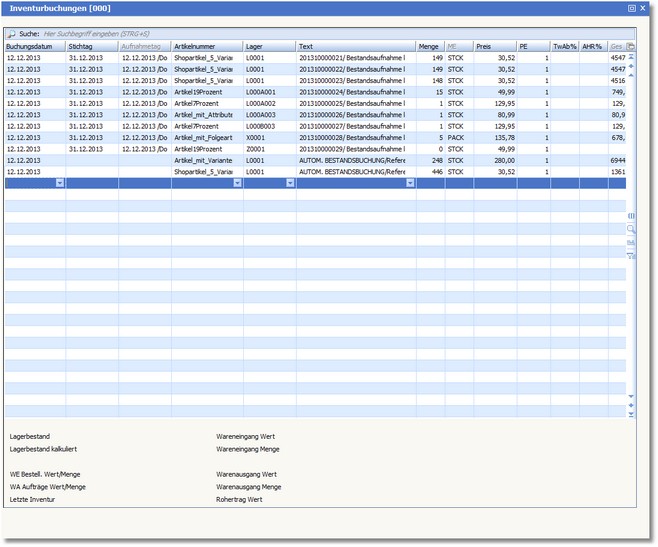Screen dimensions: 658x547
Task: Restore window using title bar maximize icon
Action: coord(631,8)
